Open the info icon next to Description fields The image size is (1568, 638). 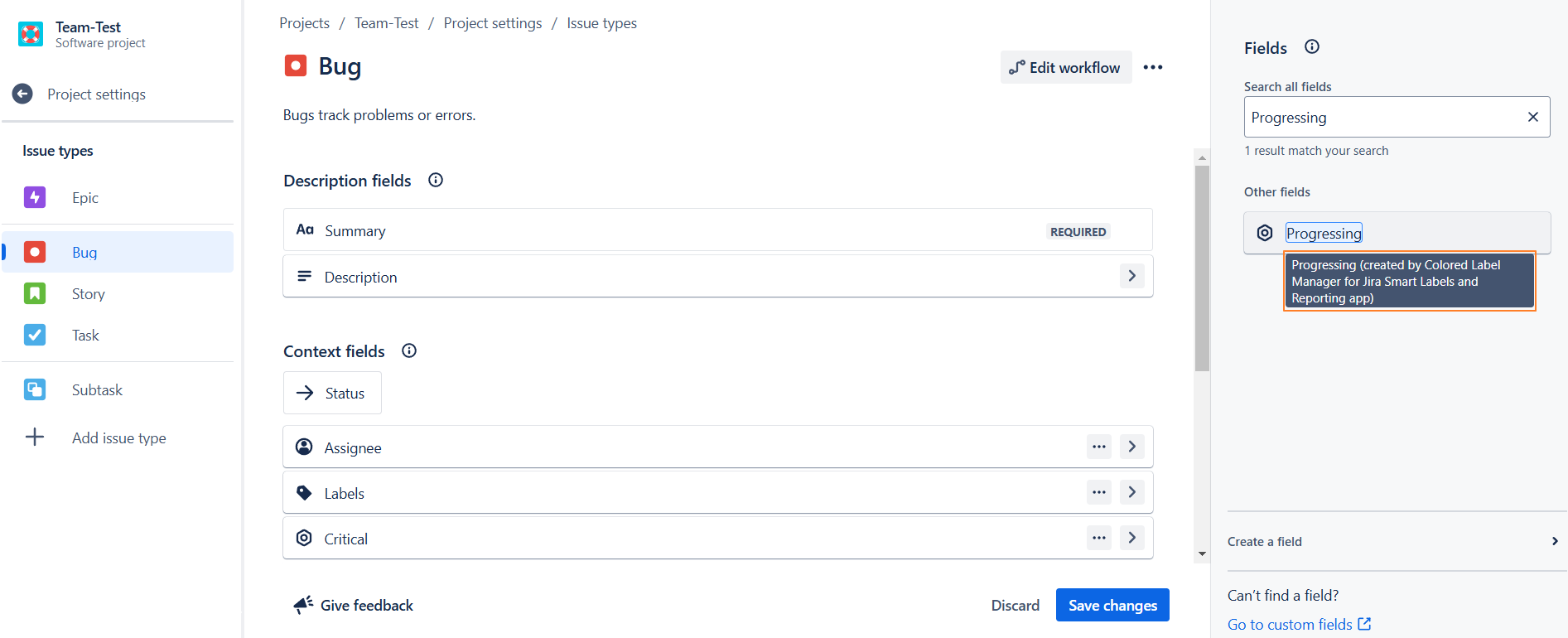(x=436, y=181)
